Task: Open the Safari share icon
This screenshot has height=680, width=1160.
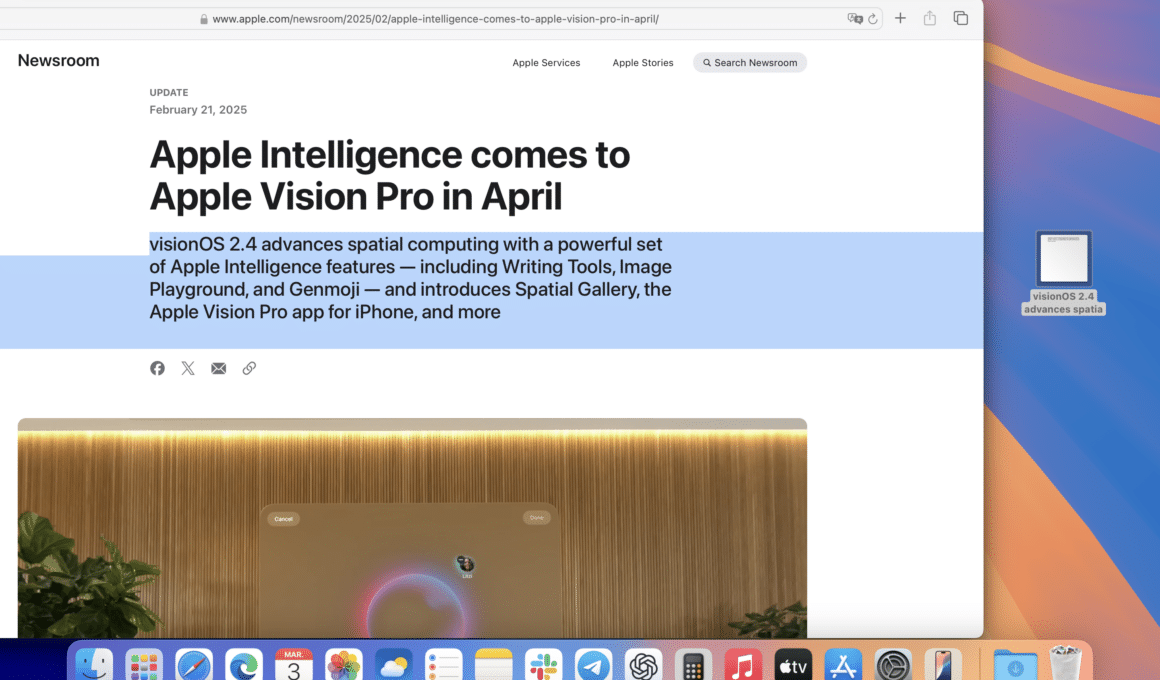Action: click(930, 18)
